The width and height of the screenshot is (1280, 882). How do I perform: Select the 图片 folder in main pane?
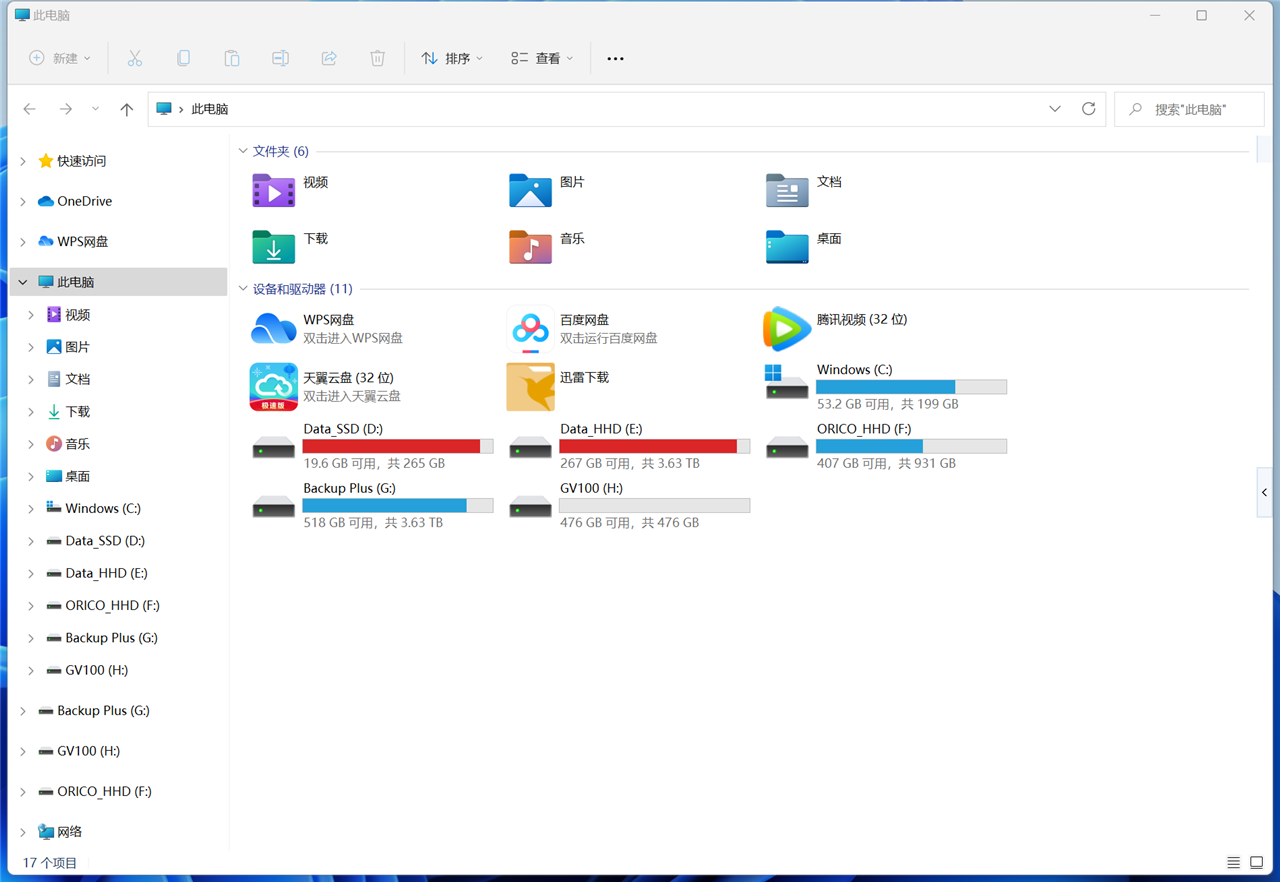pos(547,190)
